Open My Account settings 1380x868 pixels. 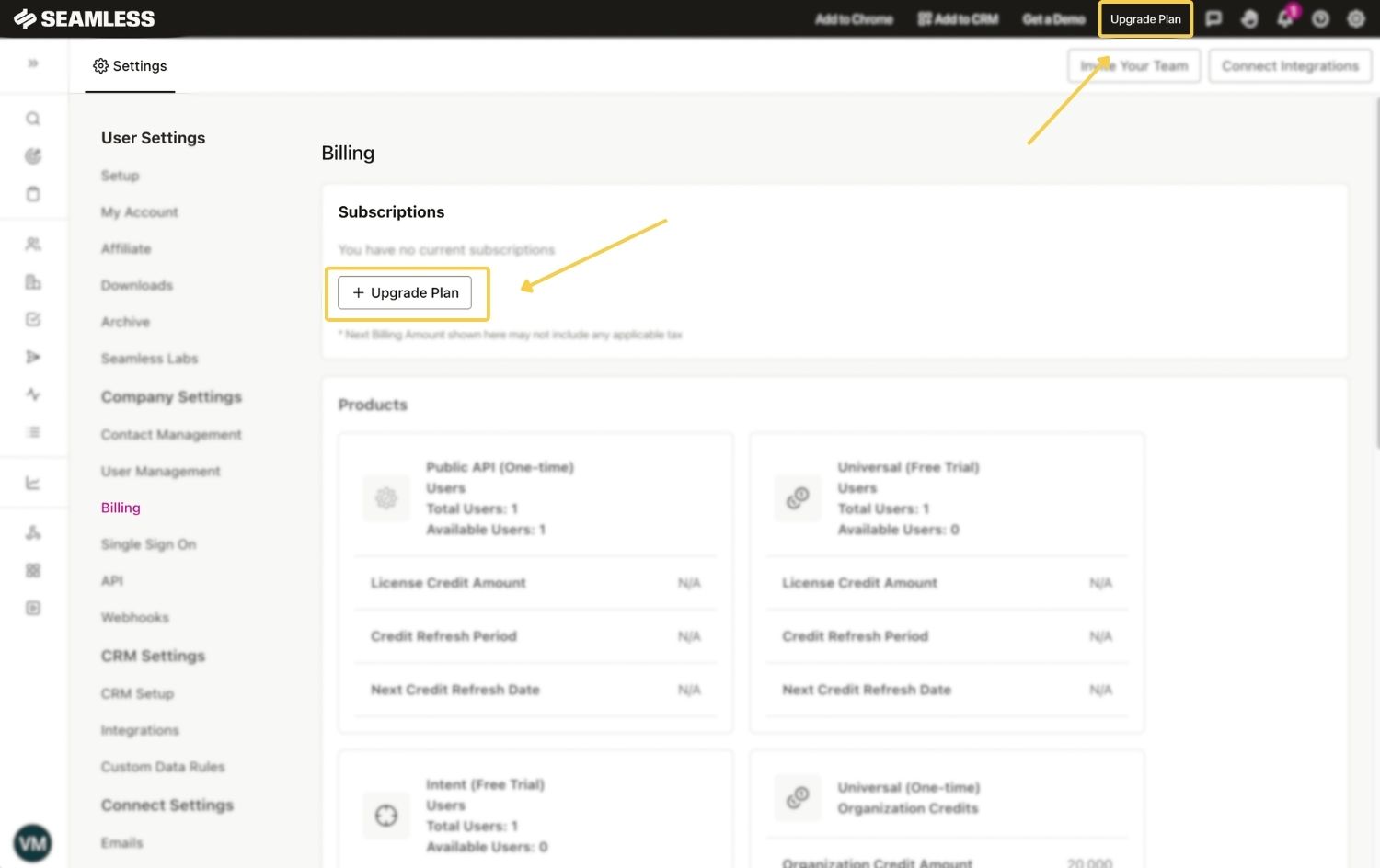pyautogui.click(x=140, y=212)
